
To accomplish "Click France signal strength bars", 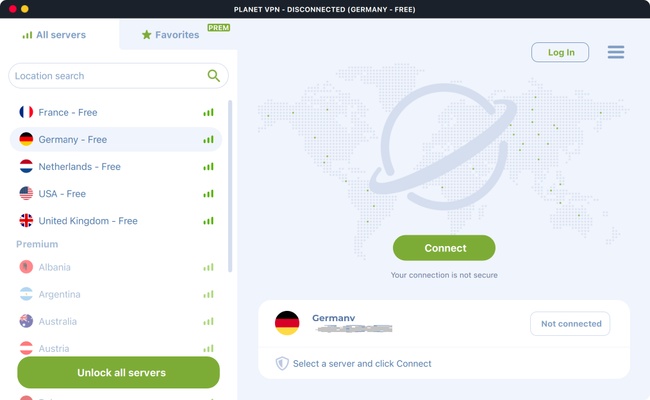I will click(209, 112).
